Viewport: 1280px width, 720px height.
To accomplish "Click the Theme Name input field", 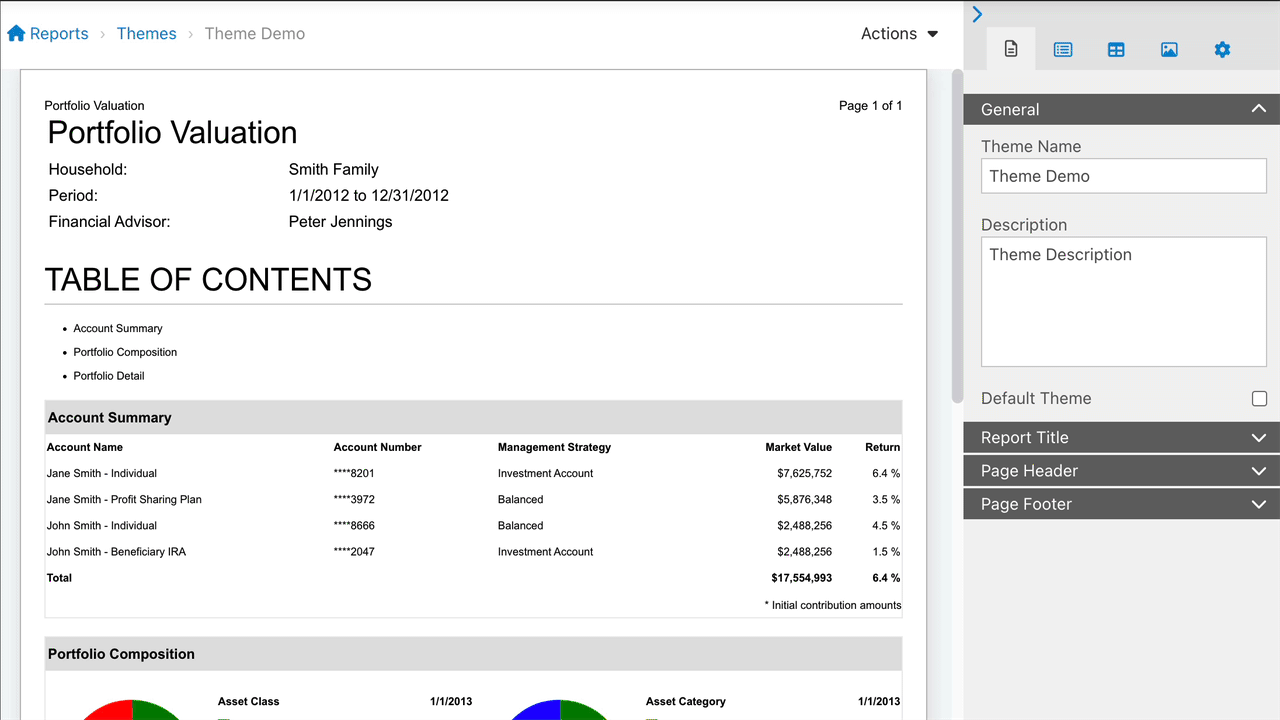I will point(1124,176).
